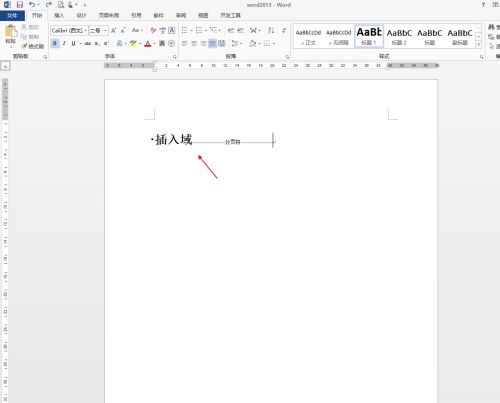Apply Heading 1 style
The height and width of the screenshot is (403, 500).
coord(369,36)
